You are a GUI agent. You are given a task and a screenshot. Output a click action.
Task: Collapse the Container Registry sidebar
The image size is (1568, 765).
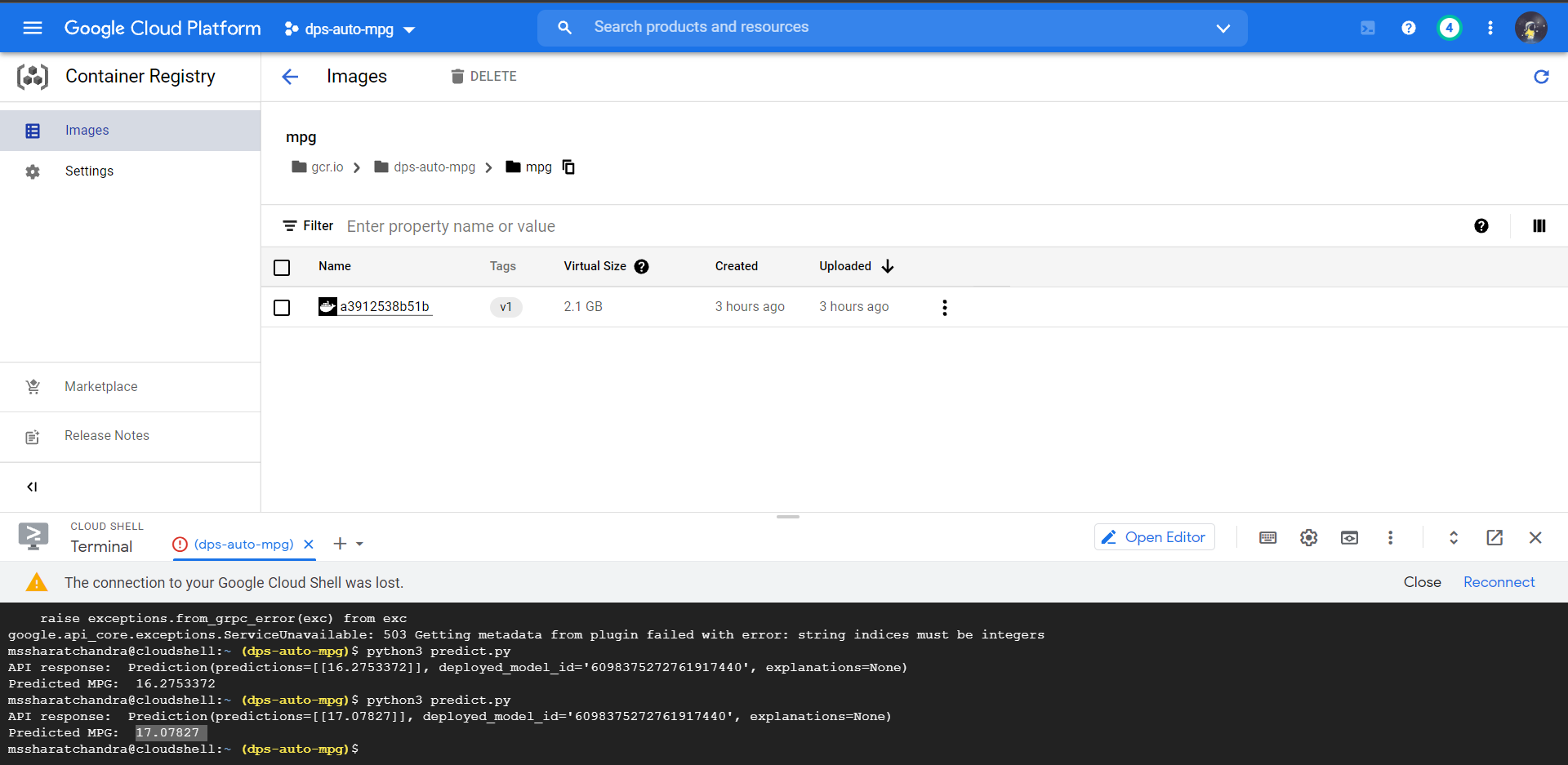point(33,487)
